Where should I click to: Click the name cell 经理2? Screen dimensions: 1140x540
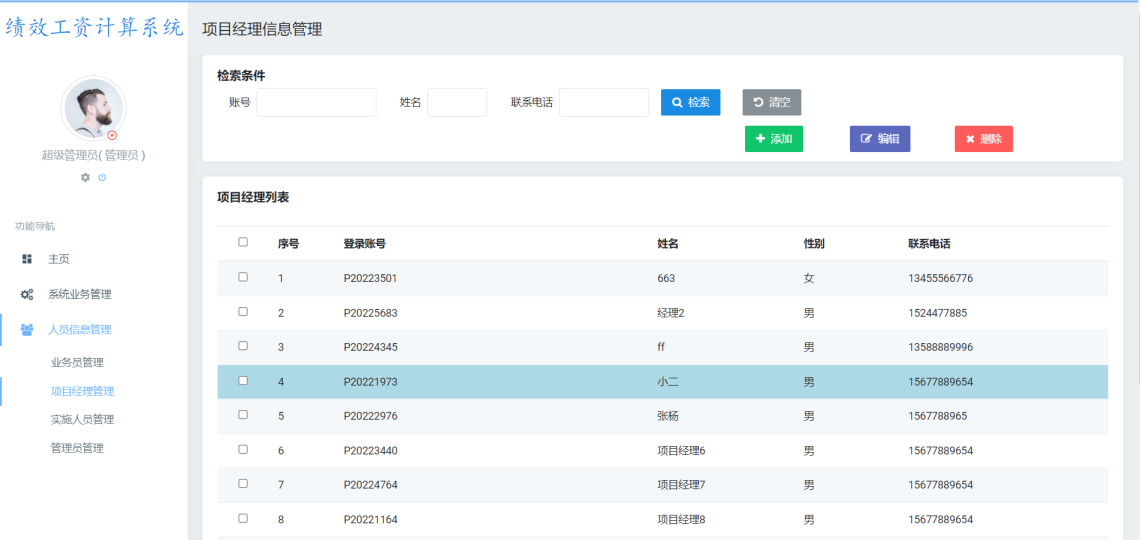[670, 313]
